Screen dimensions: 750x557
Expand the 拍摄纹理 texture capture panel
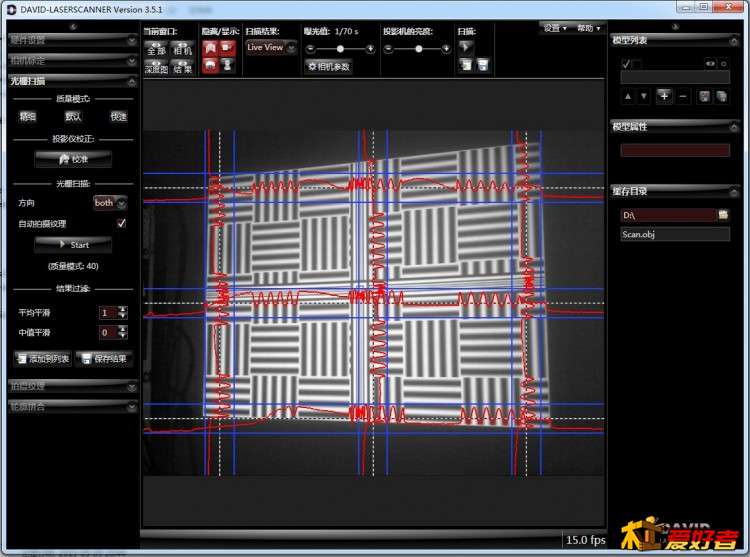coord(73,386)
